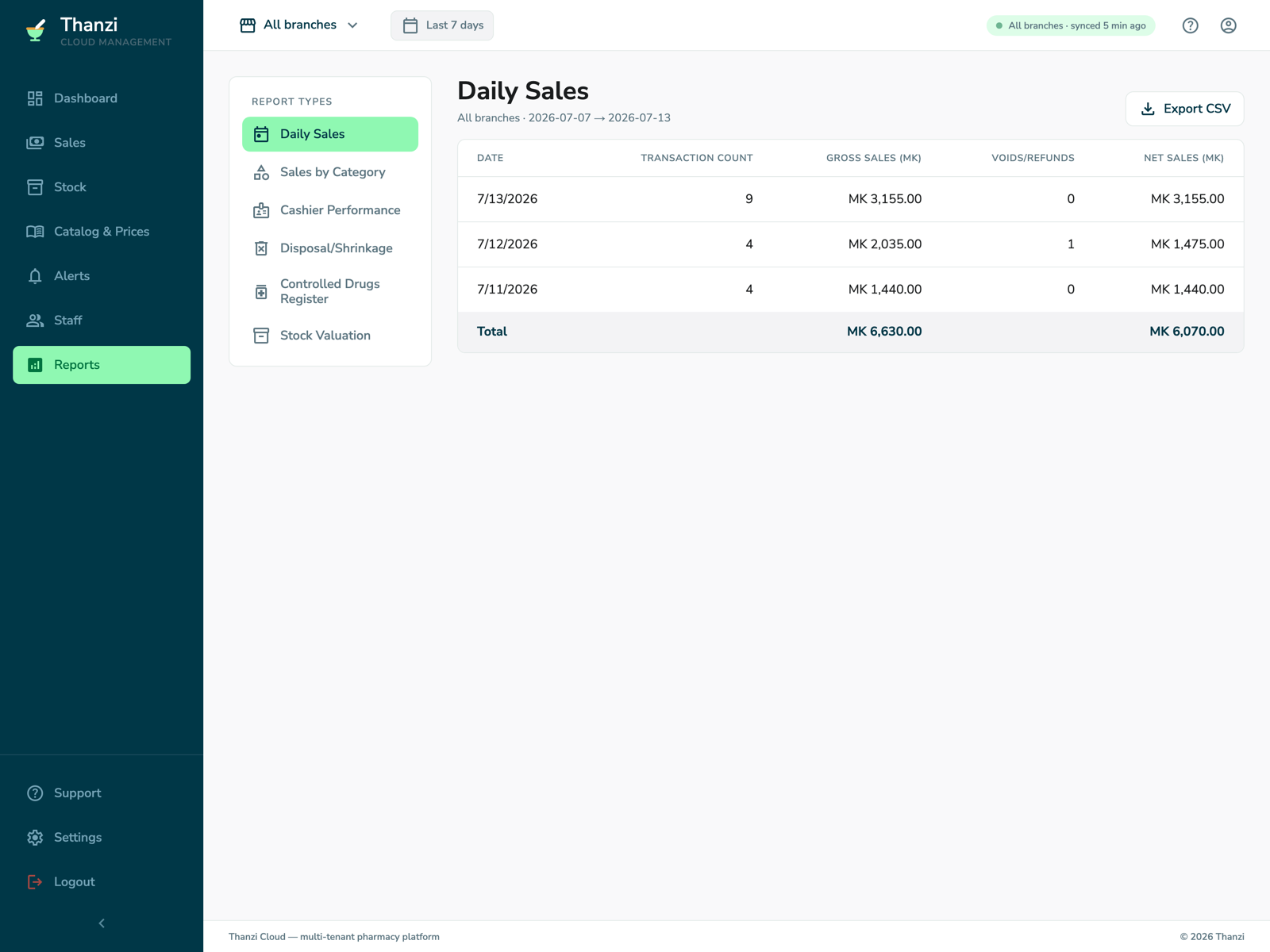This screenshot has width=1270, height=952.
Task: Click the red Logout exit icon
Action: (35, 882)
